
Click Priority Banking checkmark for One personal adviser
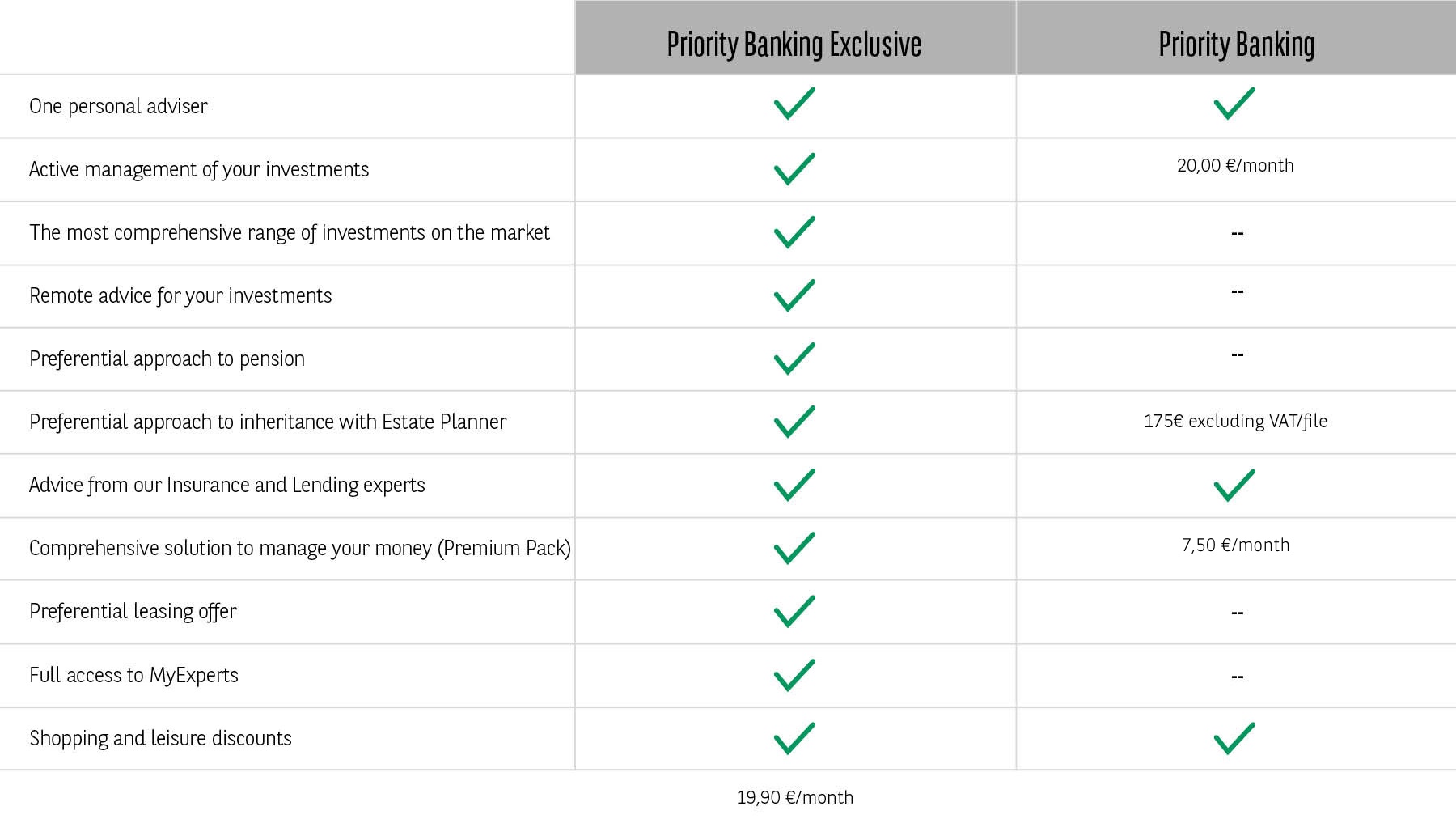(1234, 104)
